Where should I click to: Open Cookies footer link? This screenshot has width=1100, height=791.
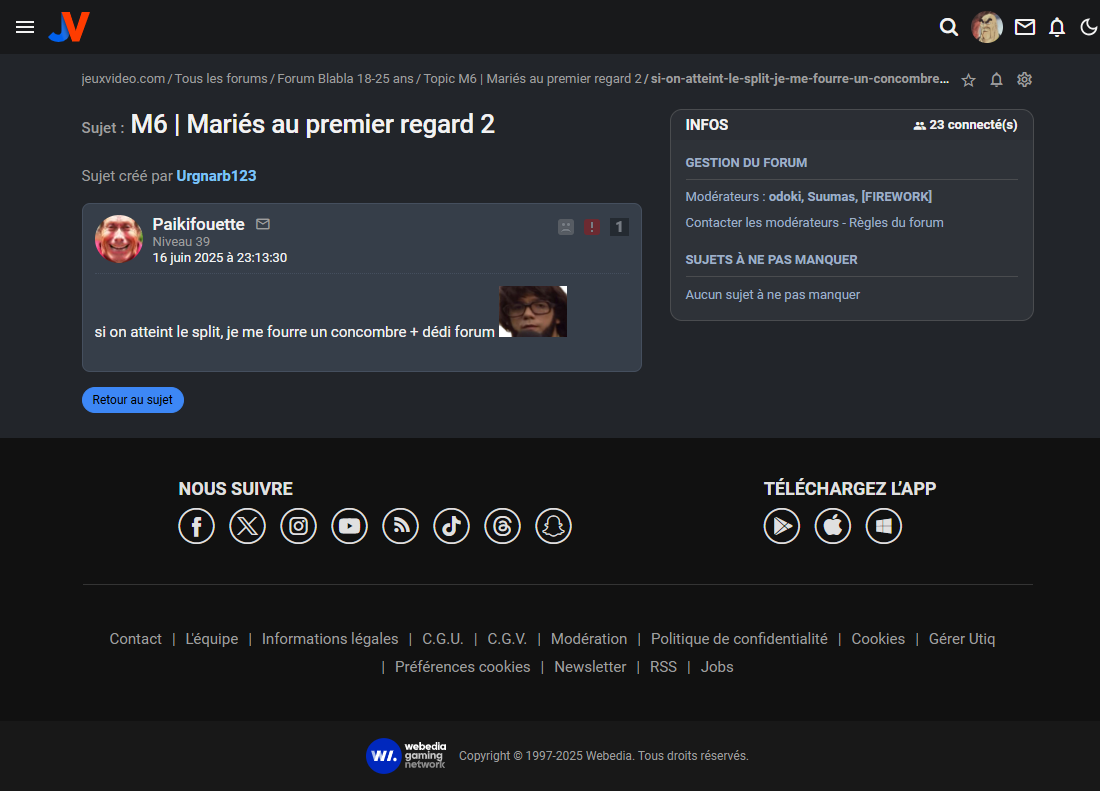878,639
